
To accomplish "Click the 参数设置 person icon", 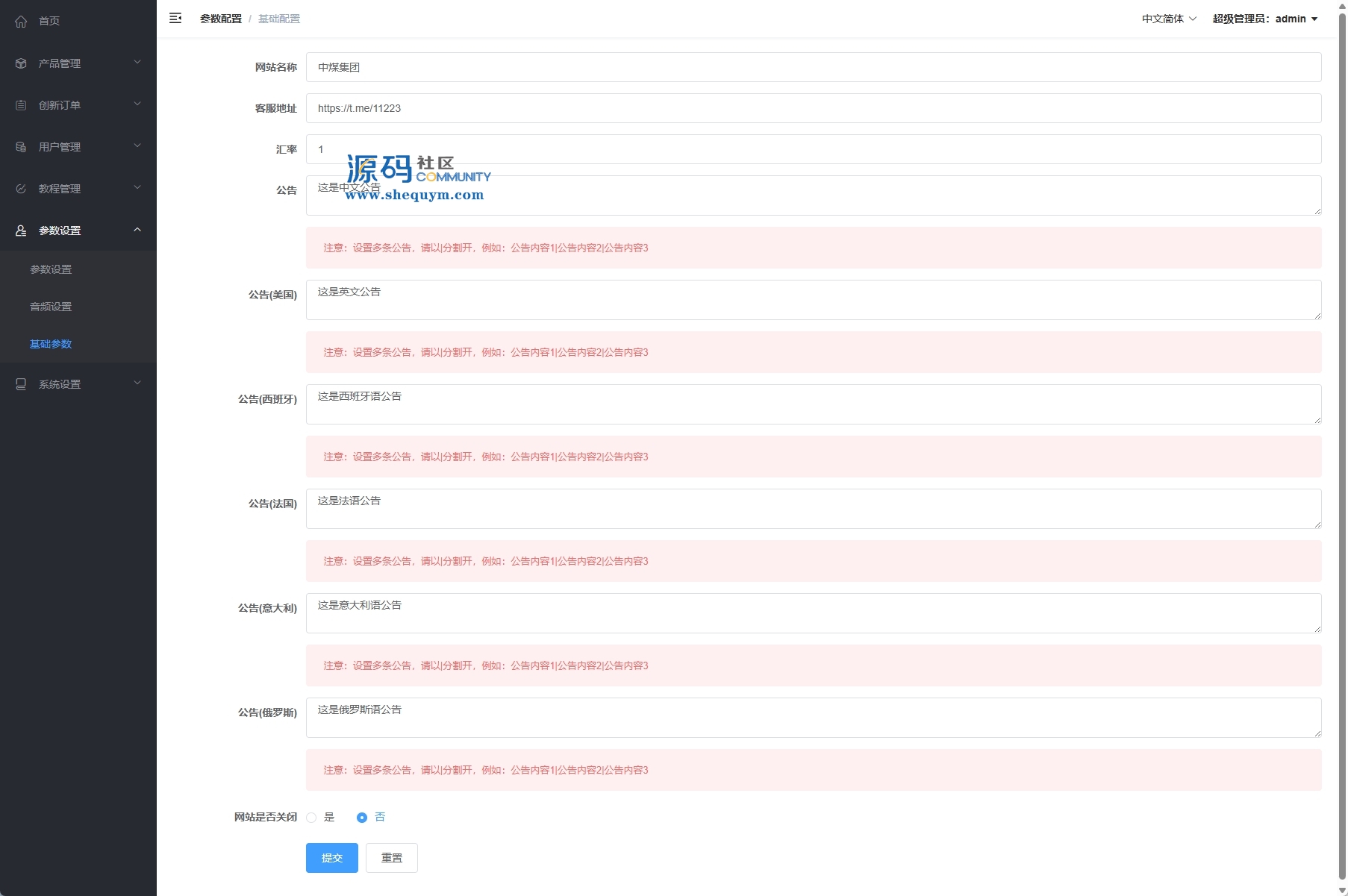I will point(21,231).
